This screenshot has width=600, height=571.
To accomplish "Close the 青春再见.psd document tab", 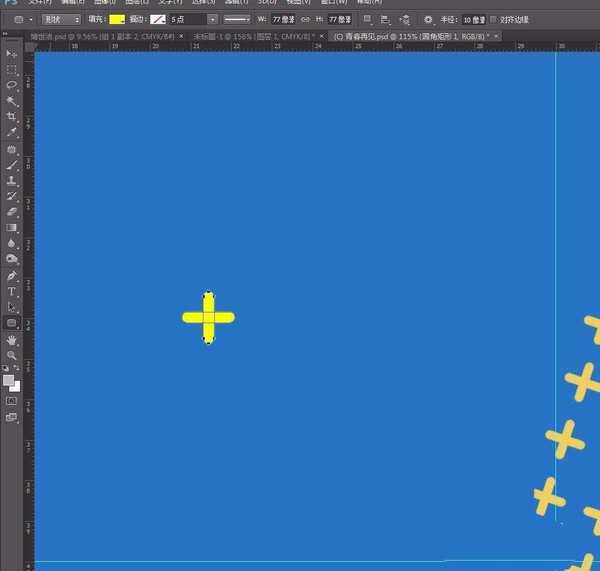I will point(496,36).
